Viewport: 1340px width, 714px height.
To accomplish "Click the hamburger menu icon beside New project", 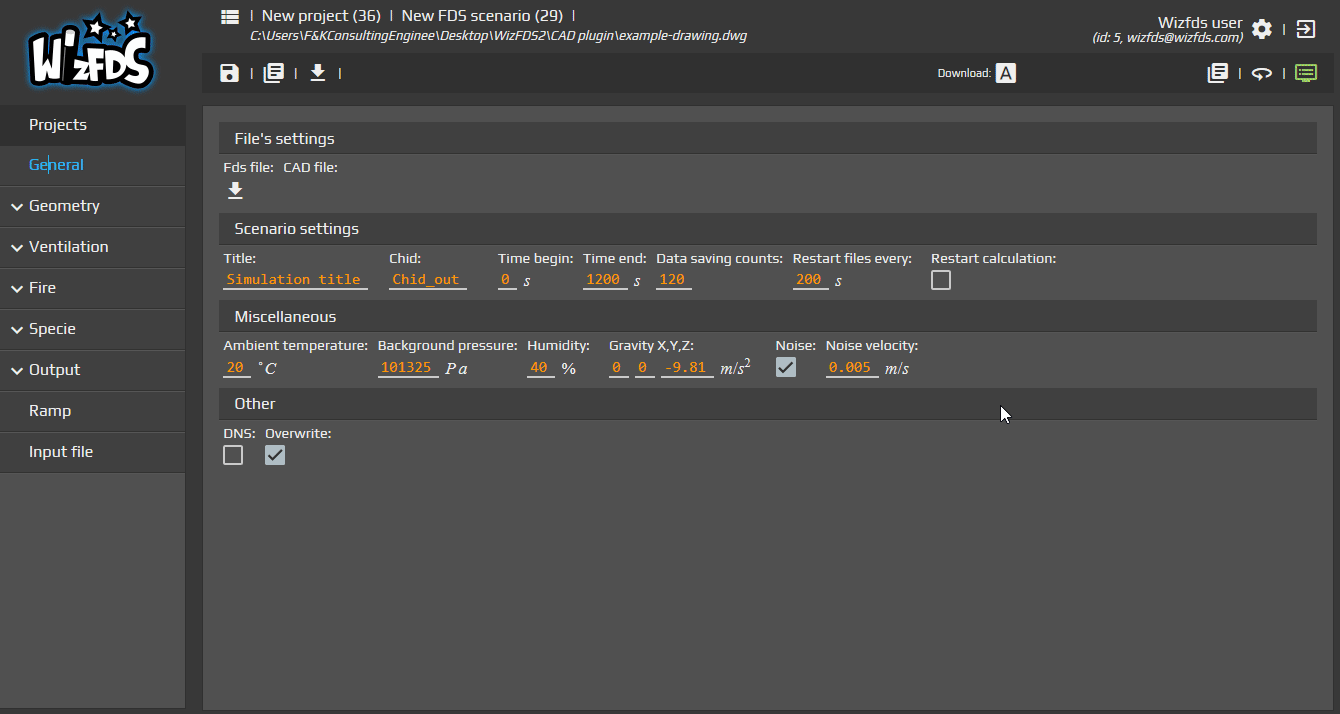I will pos(228,15).
